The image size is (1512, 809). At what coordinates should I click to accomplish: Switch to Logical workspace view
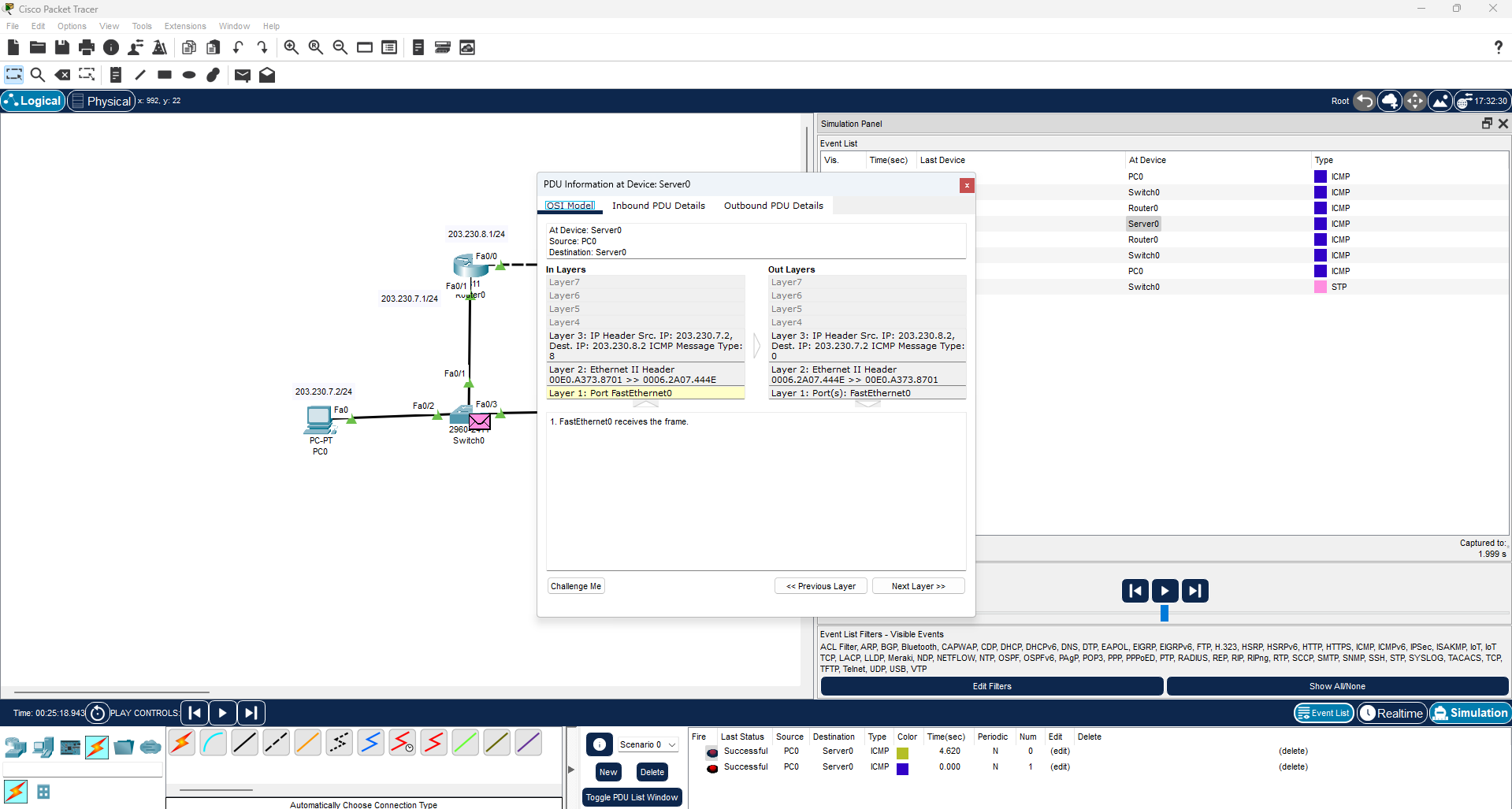33,101
